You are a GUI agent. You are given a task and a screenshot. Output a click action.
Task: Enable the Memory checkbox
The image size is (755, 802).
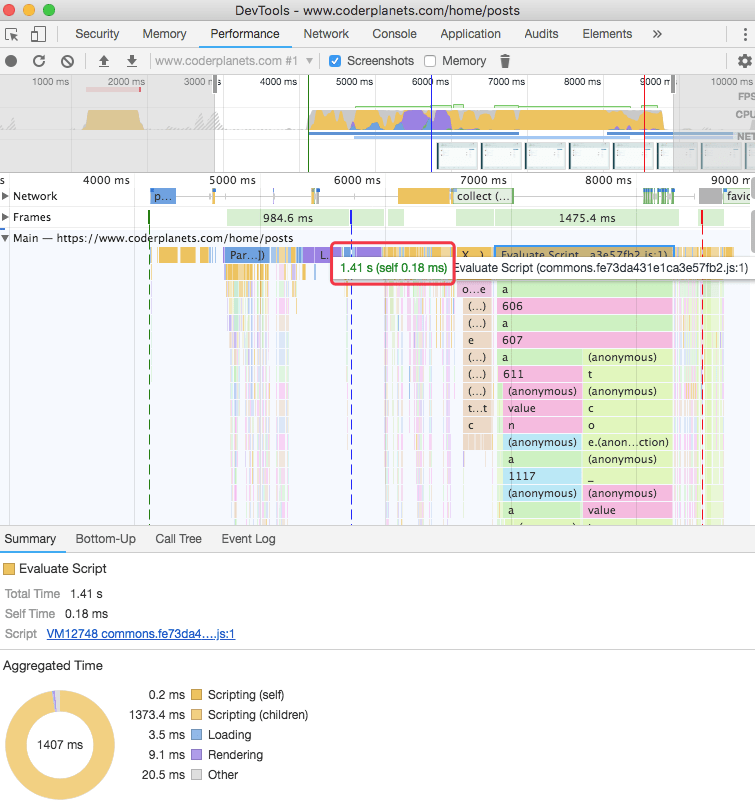(430, 61)
